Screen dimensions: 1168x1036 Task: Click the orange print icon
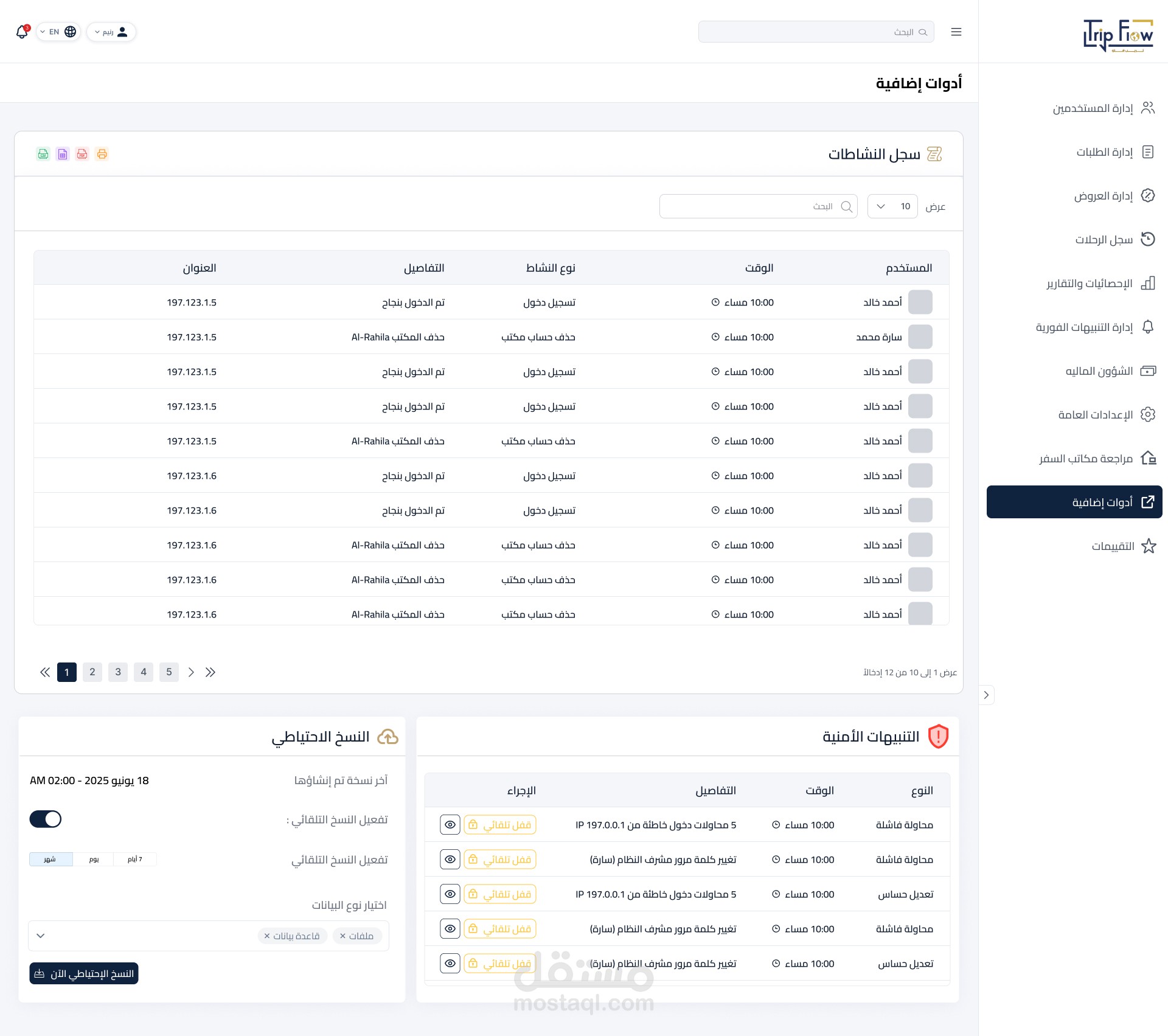pyautogui.click(x=102, y=154)
